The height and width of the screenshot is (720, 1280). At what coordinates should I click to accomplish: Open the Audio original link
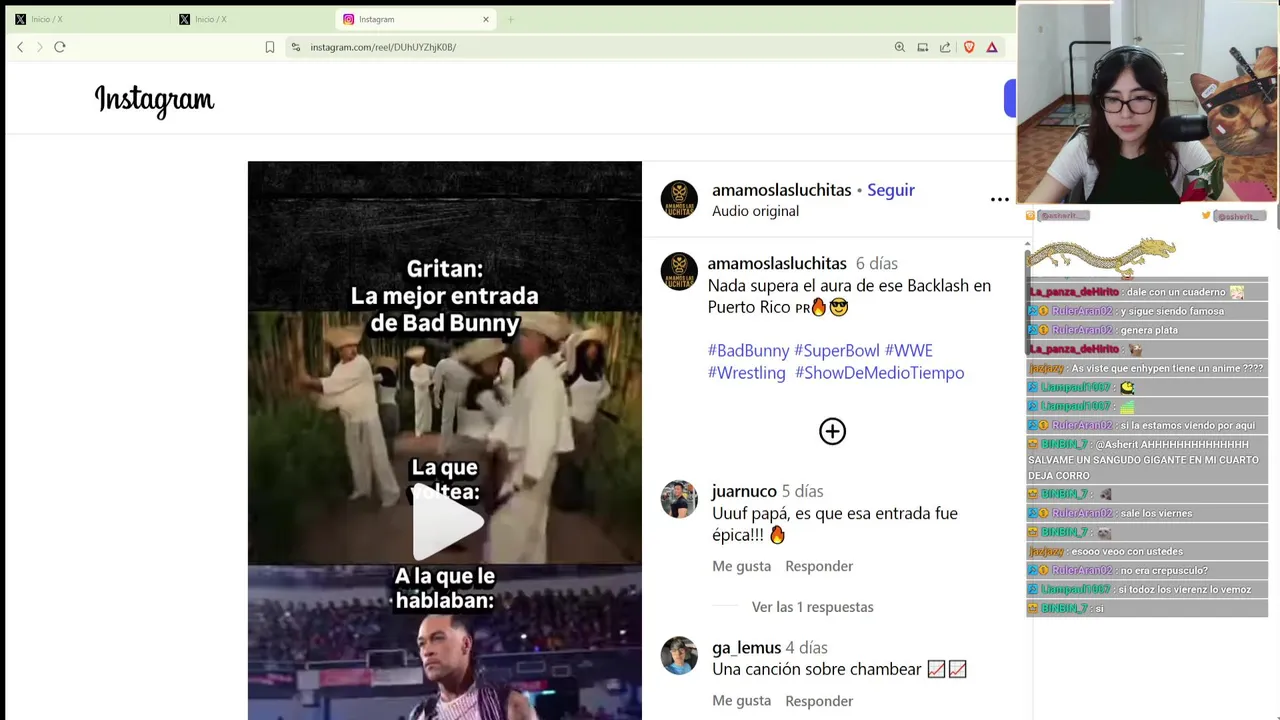pyautogui.click(x=755, y=211)
